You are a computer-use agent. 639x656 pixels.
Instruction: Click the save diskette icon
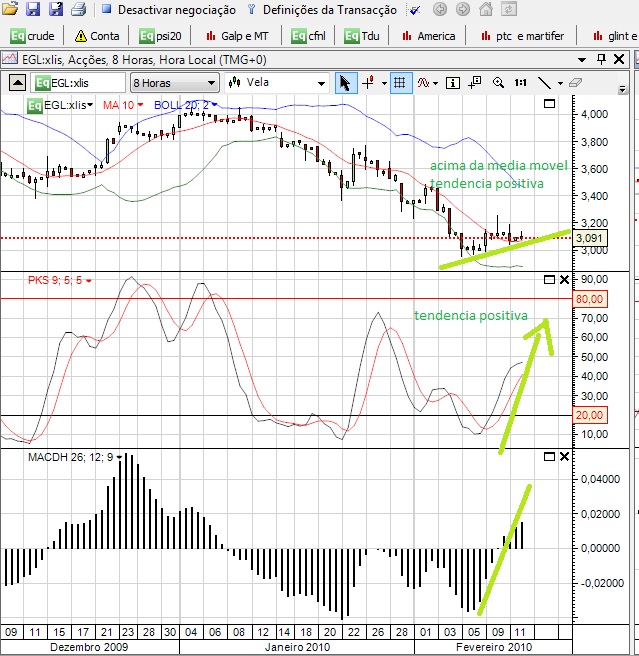tap(33, 8)
